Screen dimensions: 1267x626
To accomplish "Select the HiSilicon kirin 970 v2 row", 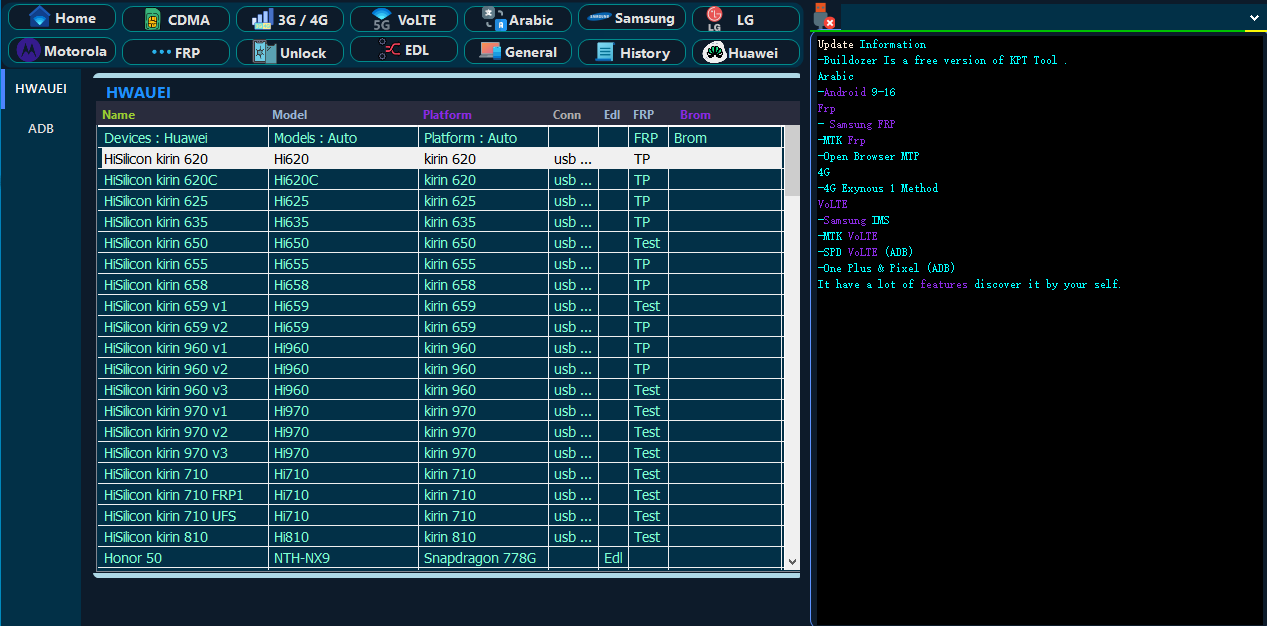I will click(440, 432).
